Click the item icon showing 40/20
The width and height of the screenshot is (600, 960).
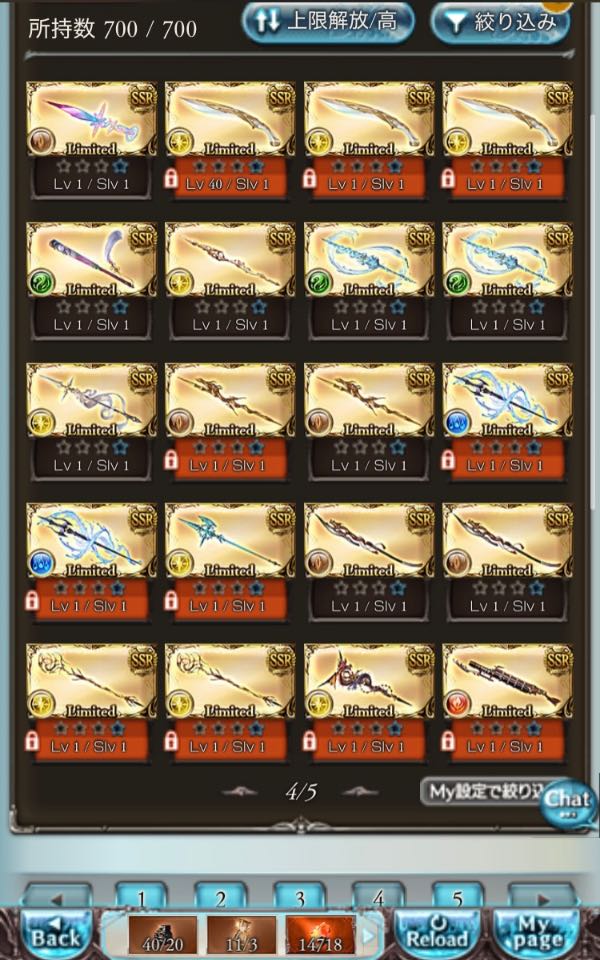(163, 935)
